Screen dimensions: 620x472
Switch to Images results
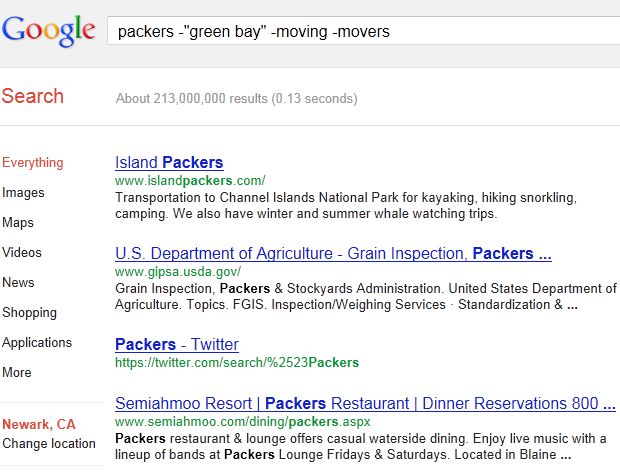coord(23,192)
